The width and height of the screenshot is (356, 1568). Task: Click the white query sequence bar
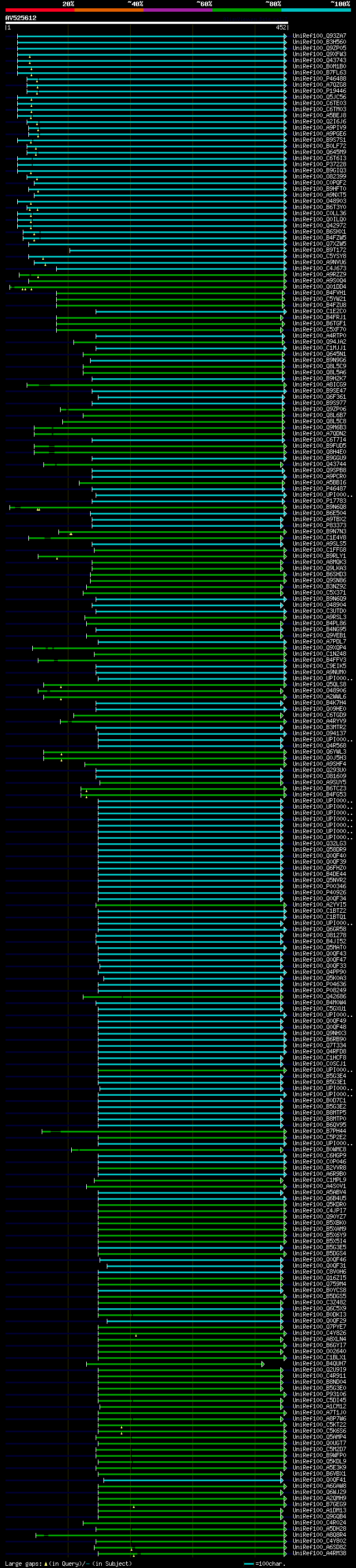pos(147,23)
